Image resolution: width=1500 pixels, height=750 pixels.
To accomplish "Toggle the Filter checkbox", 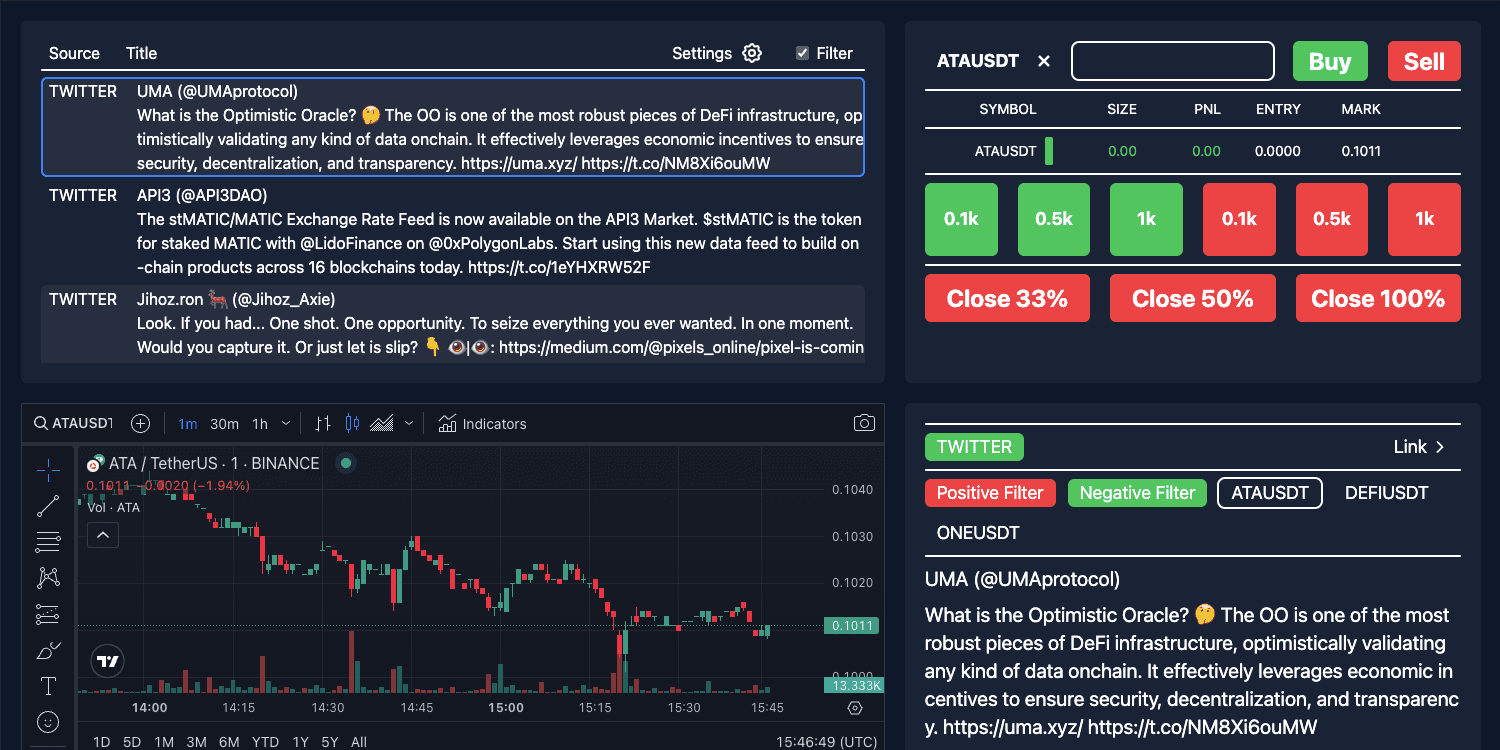I will click(802, 53).
